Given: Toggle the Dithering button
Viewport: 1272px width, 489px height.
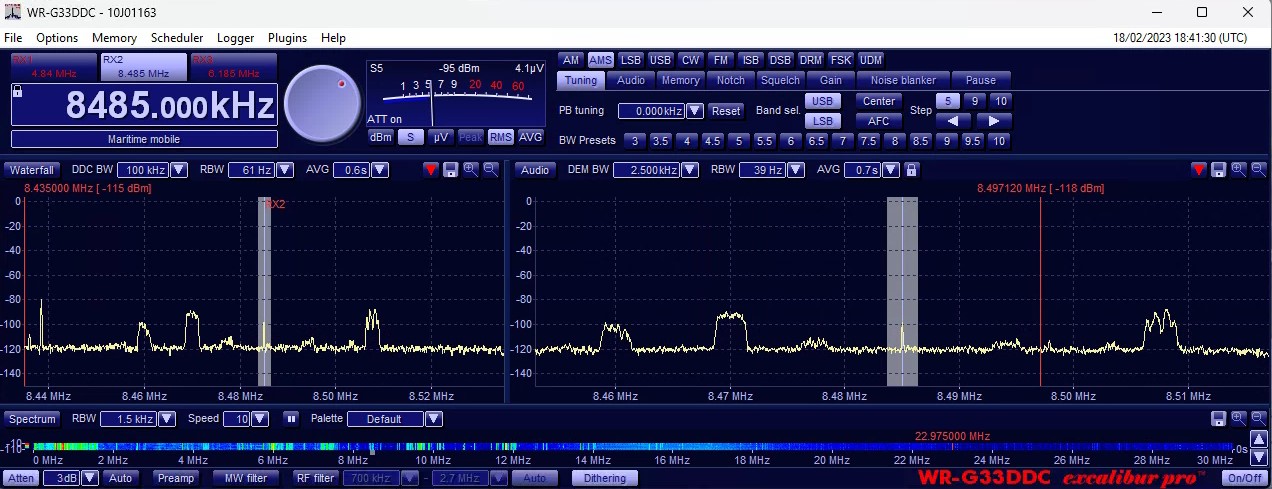Looking at the screenshot, I should tap(605, 478).
